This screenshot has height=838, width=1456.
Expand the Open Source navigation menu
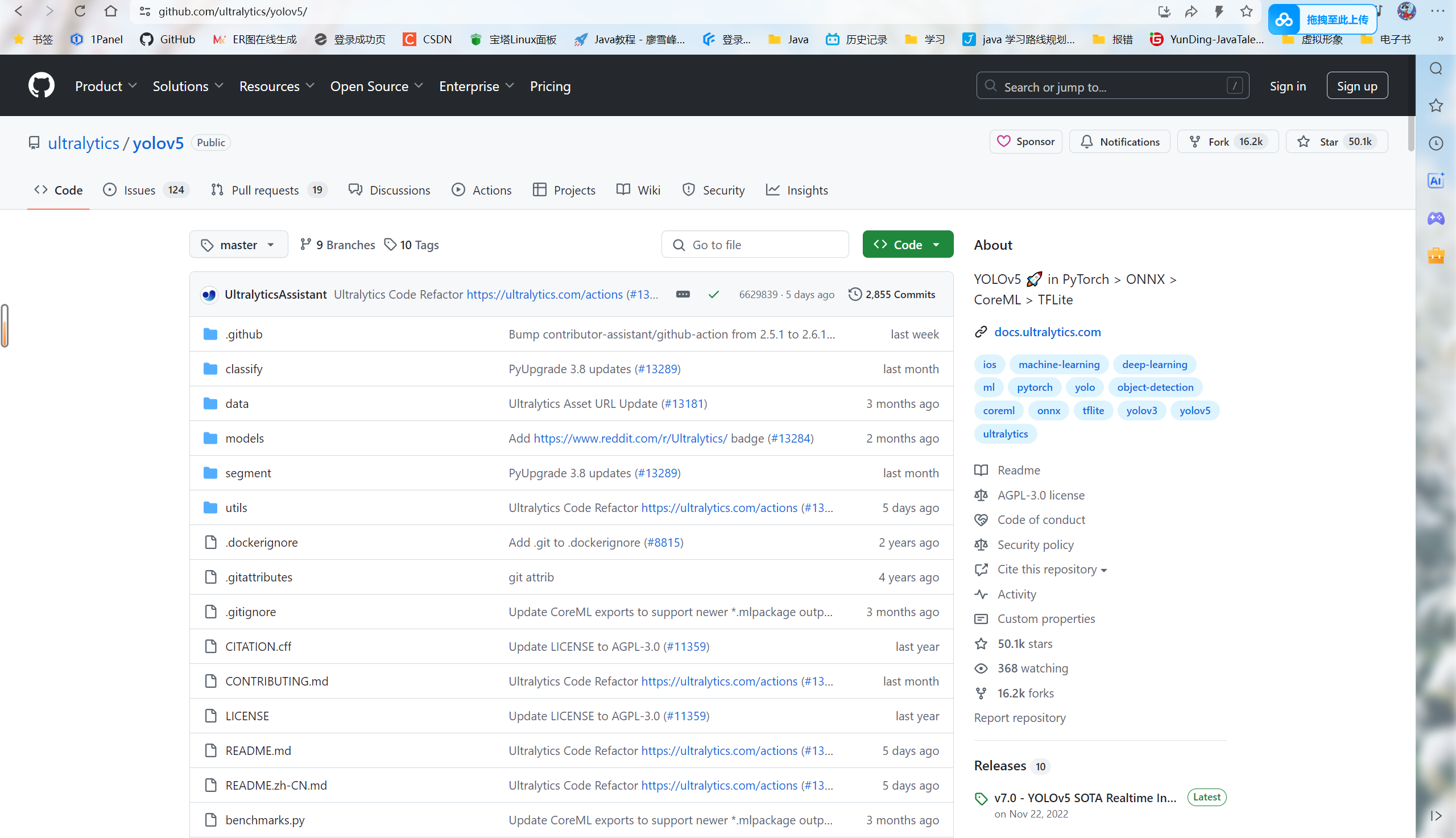coord(377,86)
